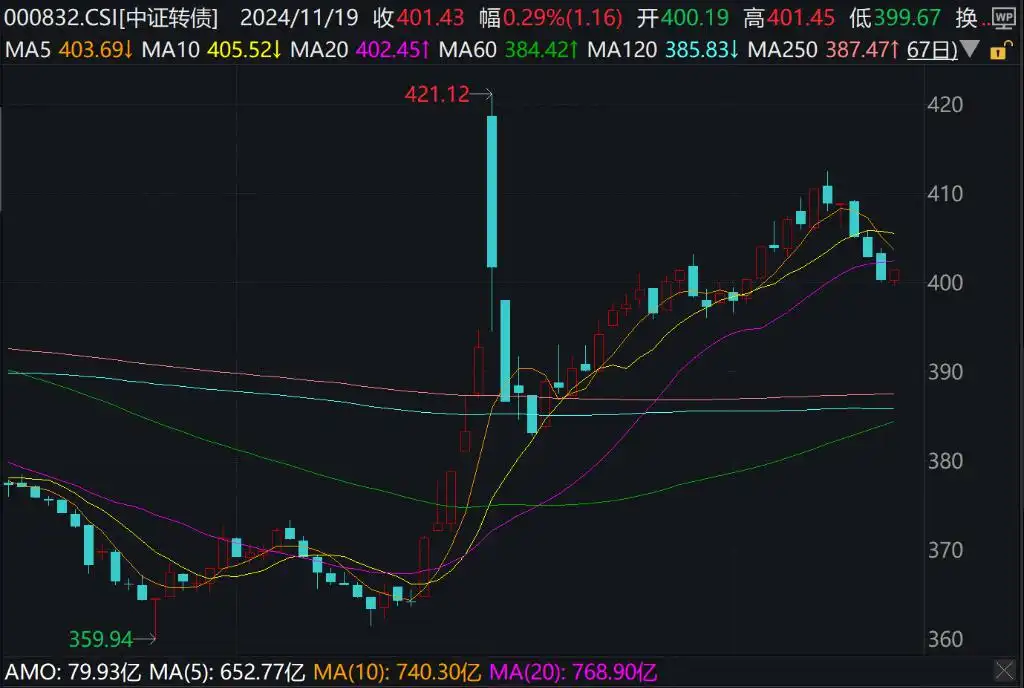Viewport: 1024px width, 688px height.
Task: Click the low price 低399.67
Action: pyautogui.click(x=895, y=18)
